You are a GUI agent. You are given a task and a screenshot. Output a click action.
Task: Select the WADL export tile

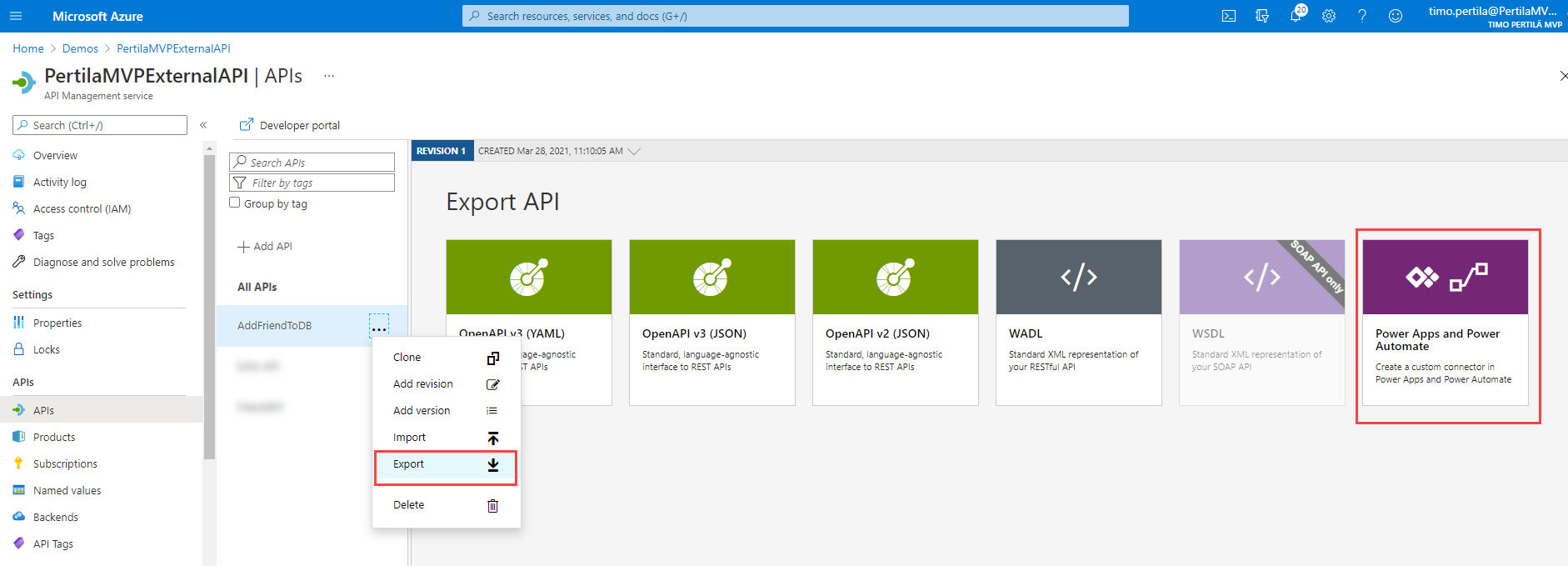pyautogui.click(x=1078, y=323)
